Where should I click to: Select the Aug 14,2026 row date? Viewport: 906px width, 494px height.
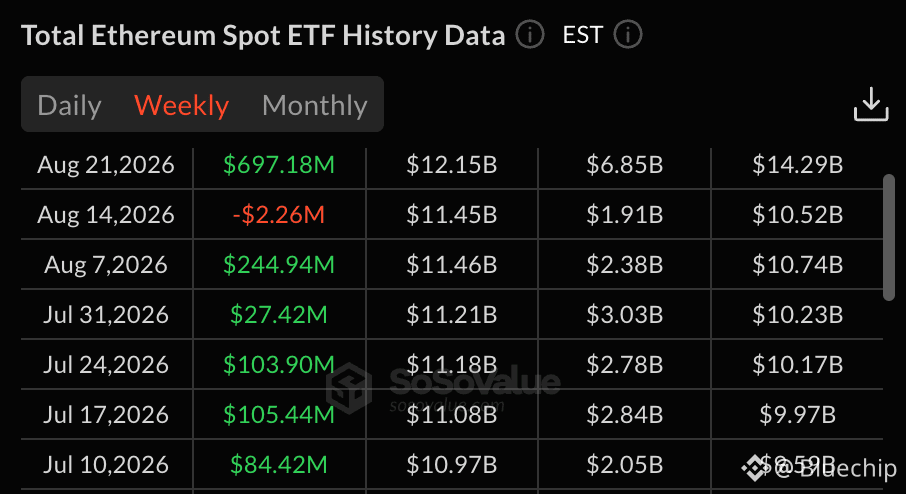coord(106,215)
